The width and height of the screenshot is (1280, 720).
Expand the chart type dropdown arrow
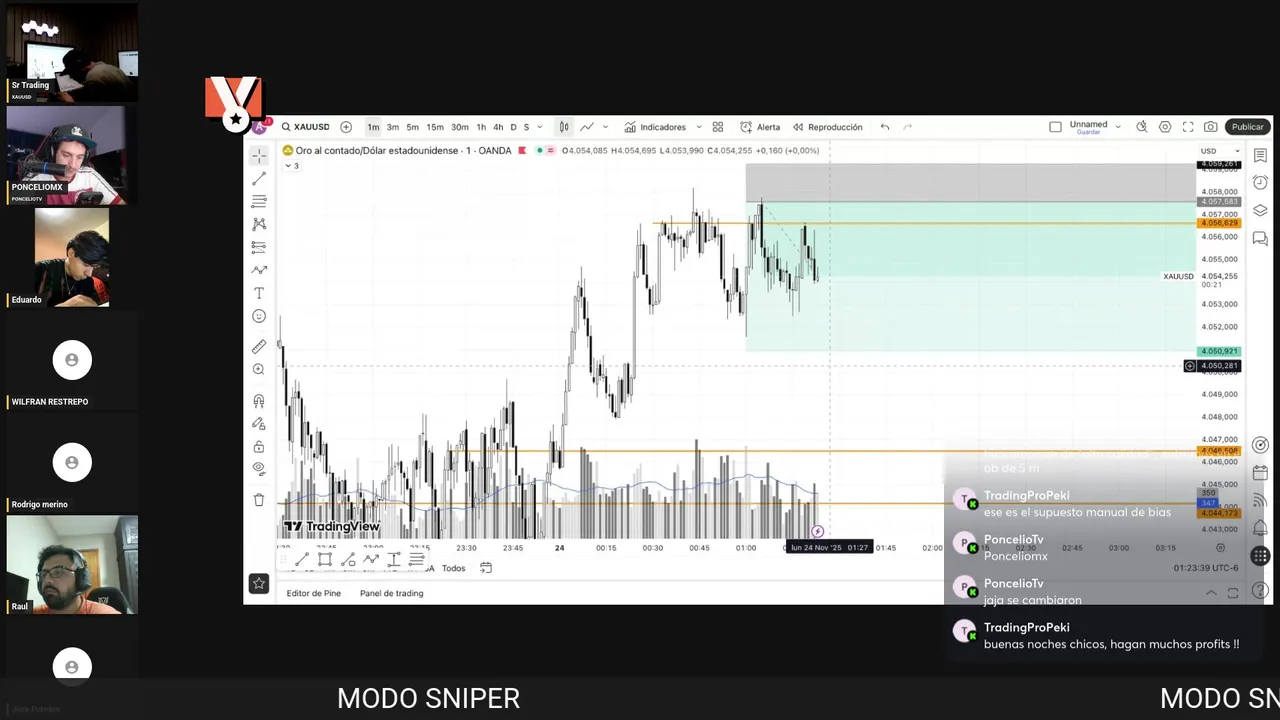click(605, 127)
